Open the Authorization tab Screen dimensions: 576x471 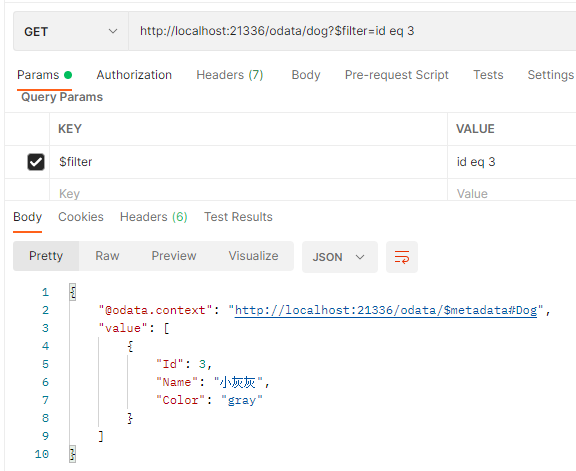point(134,75)
